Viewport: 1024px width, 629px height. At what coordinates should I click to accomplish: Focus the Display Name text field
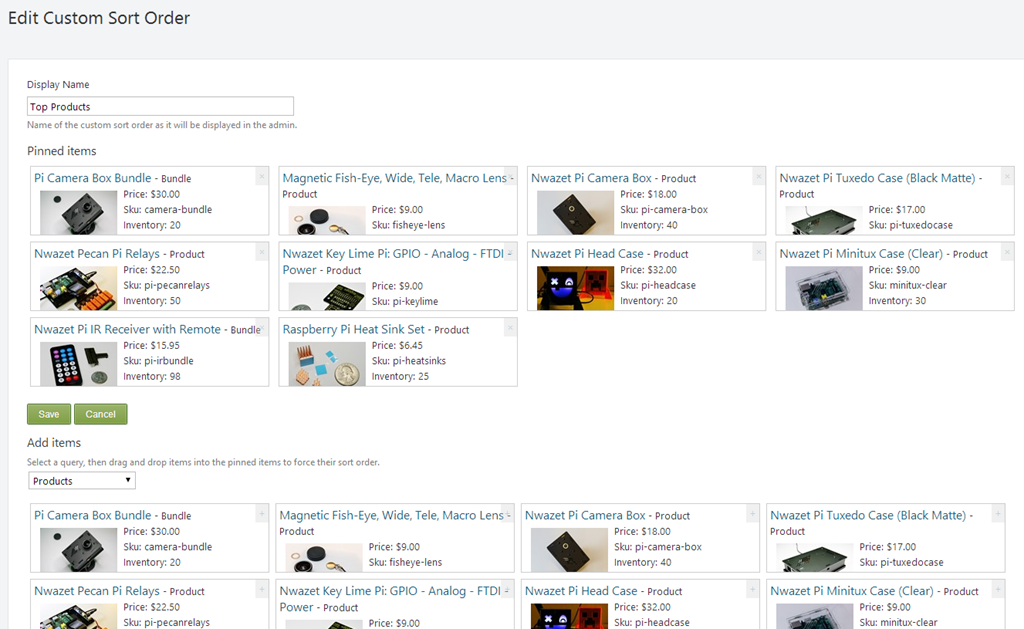pos(160,106)
